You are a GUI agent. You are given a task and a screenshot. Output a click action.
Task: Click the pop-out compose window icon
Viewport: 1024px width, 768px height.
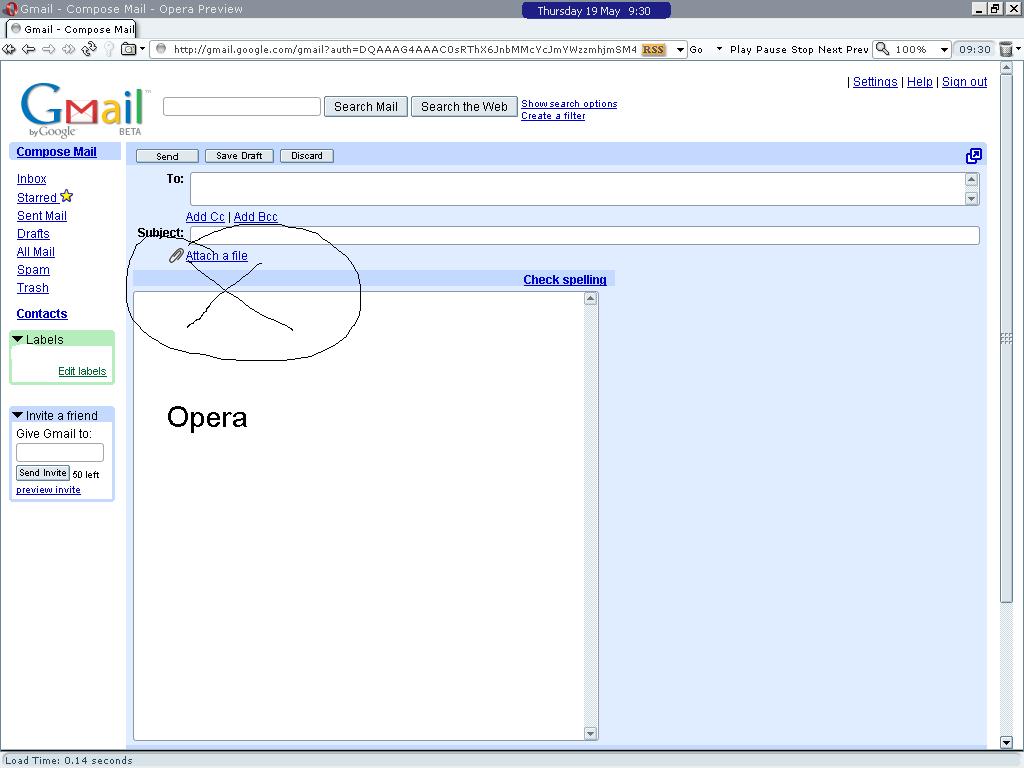973,155
